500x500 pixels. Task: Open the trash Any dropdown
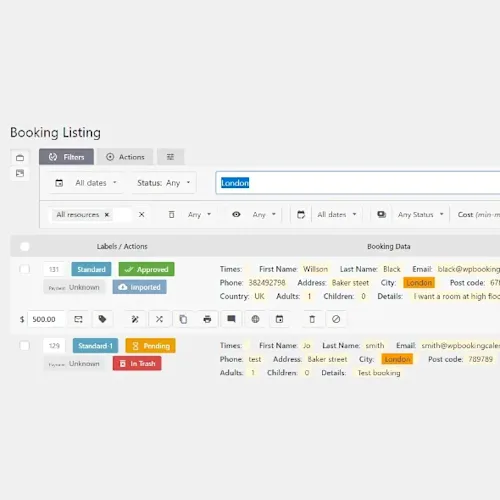coord(199,215)
